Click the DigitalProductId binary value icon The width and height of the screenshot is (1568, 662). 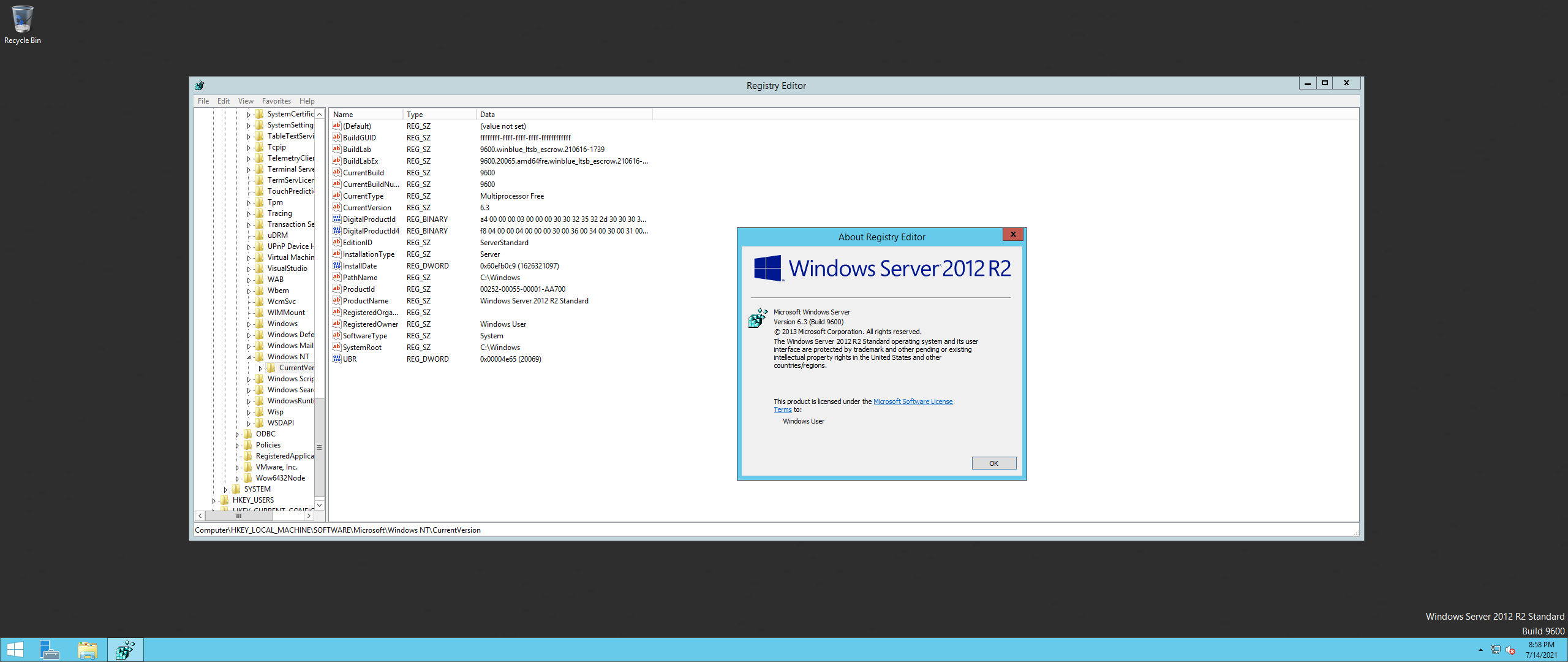(x=336, y=219)
